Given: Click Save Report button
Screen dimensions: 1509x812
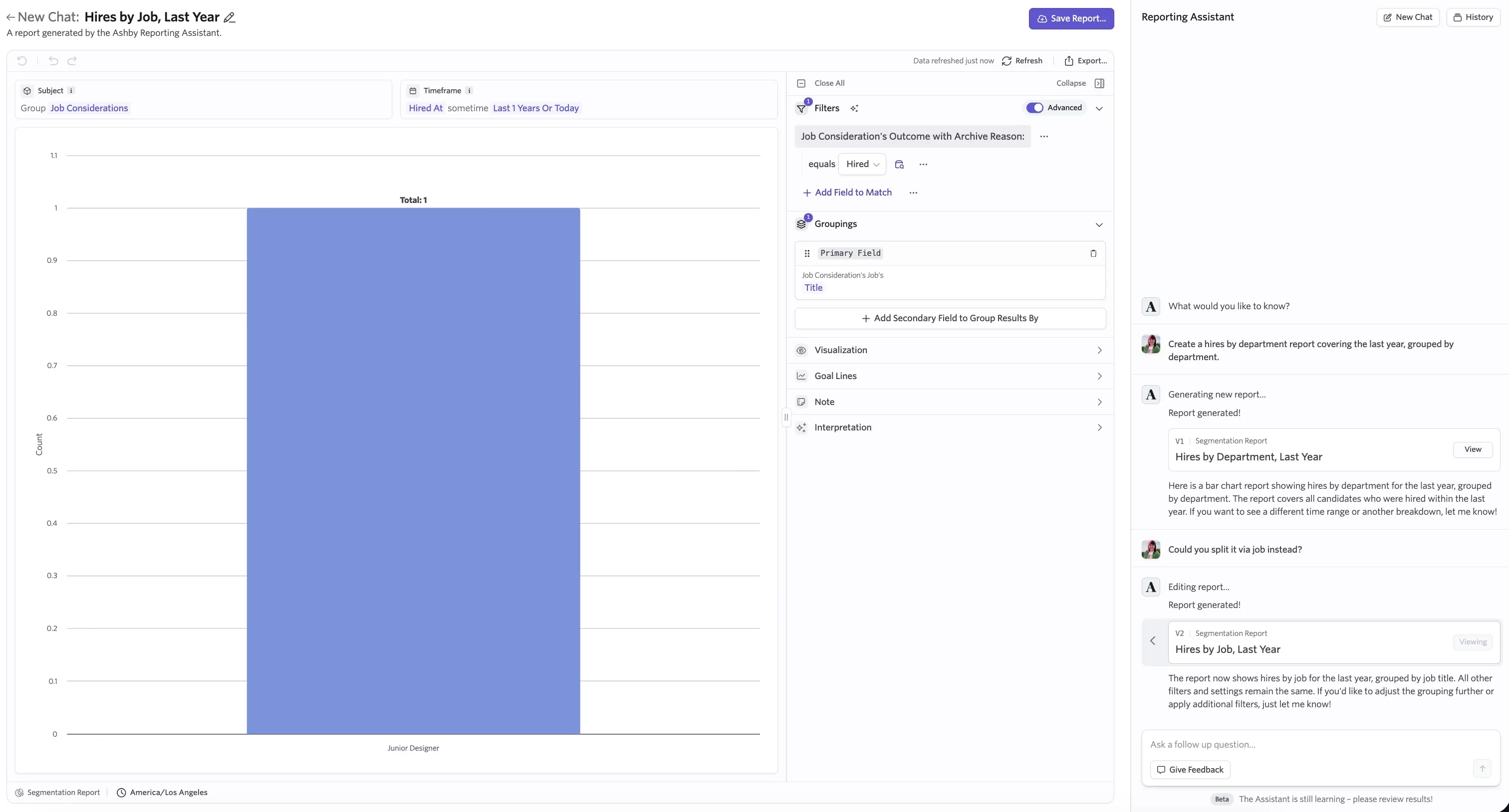Looking at the screenshot, I should coord(1071,19).
